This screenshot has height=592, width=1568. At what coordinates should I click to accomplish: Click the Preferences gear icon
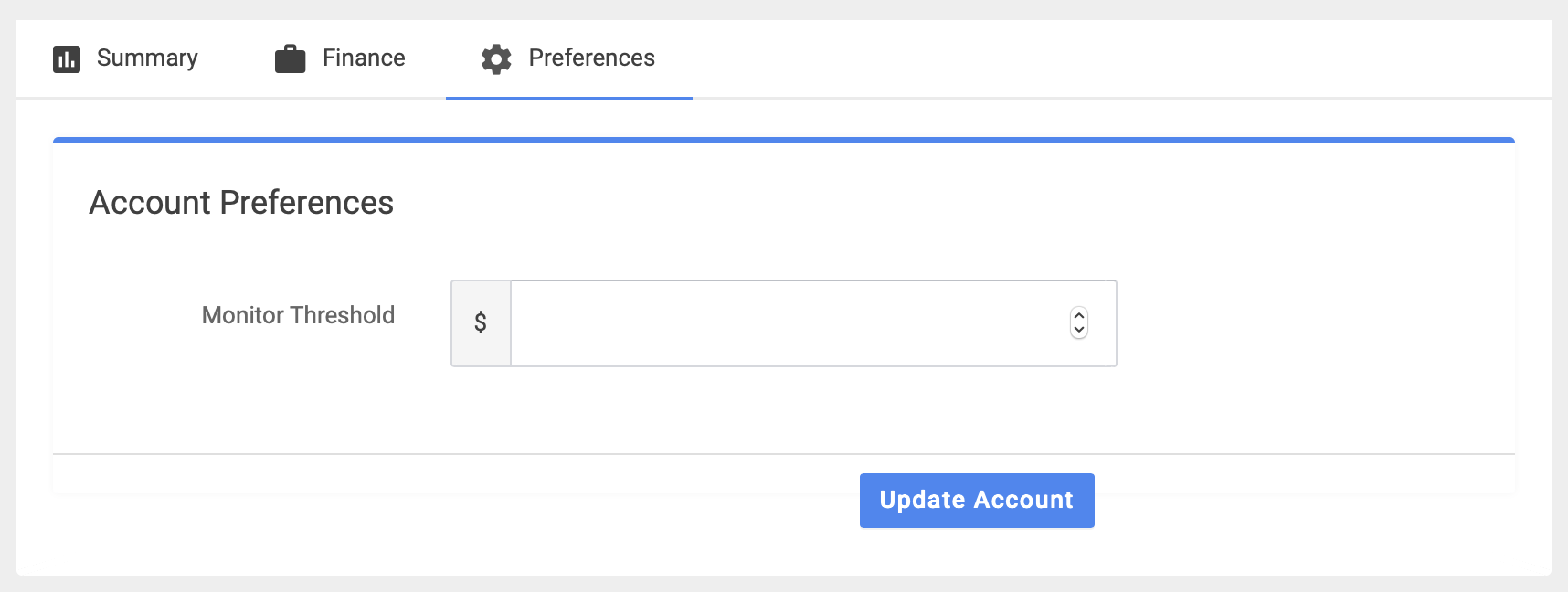click(x=496, y=59)
